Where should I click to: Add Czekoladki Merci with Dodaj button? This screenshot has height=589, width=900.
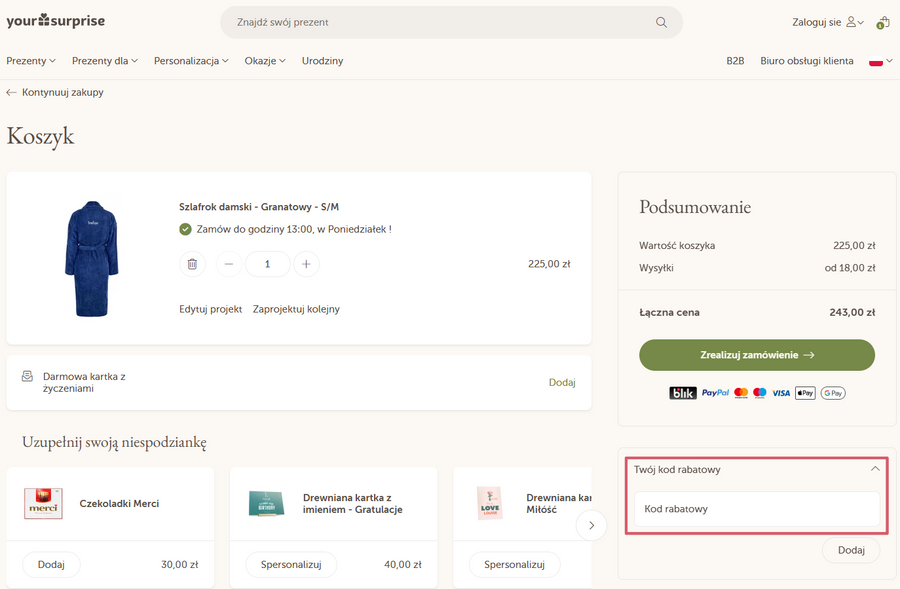point(51,564)
